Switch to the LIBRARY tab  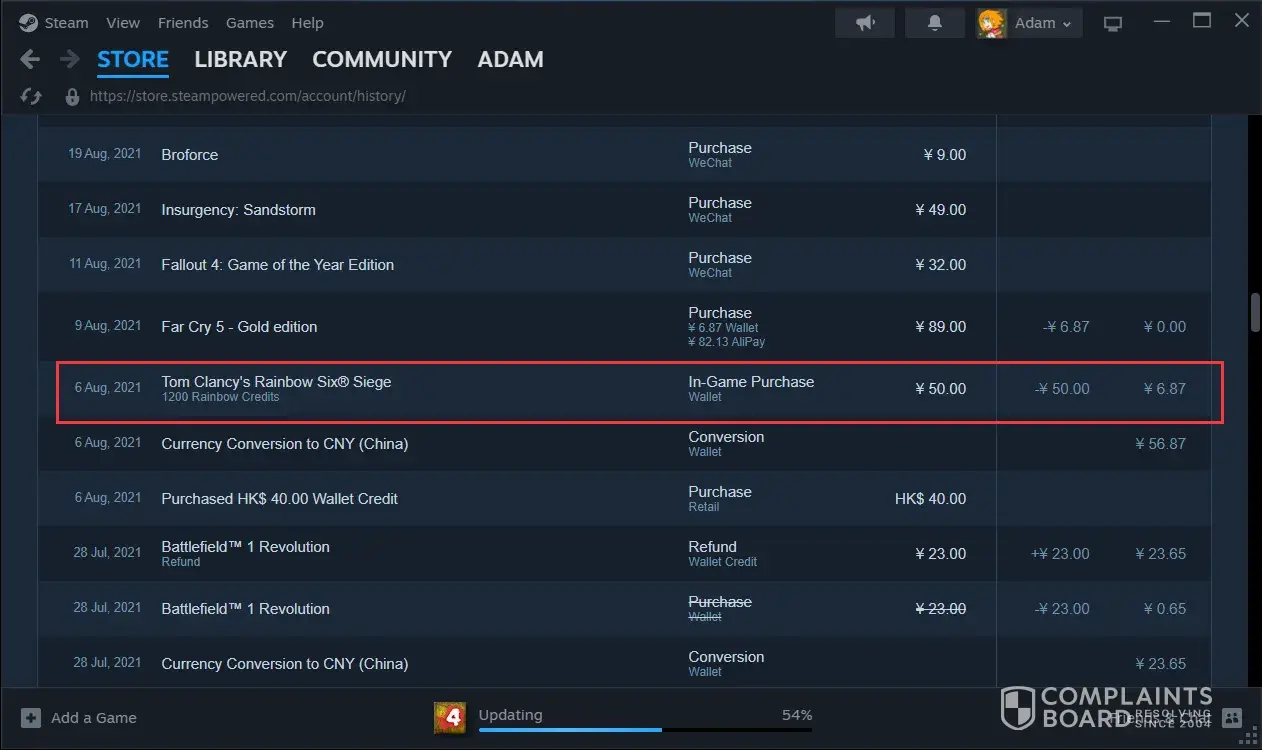coord(240,60)
